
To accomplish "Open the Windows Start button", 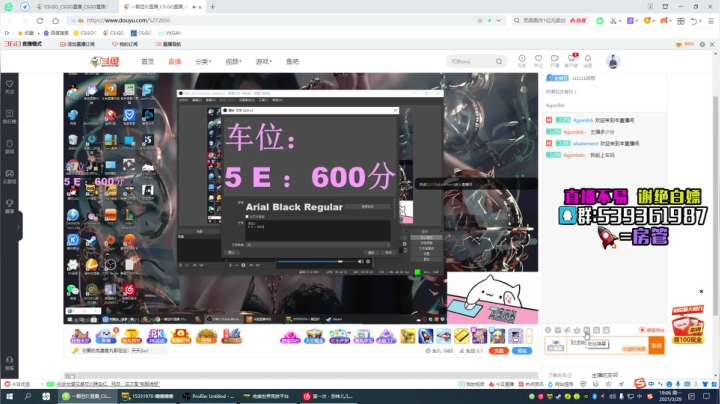I will 9,396.
